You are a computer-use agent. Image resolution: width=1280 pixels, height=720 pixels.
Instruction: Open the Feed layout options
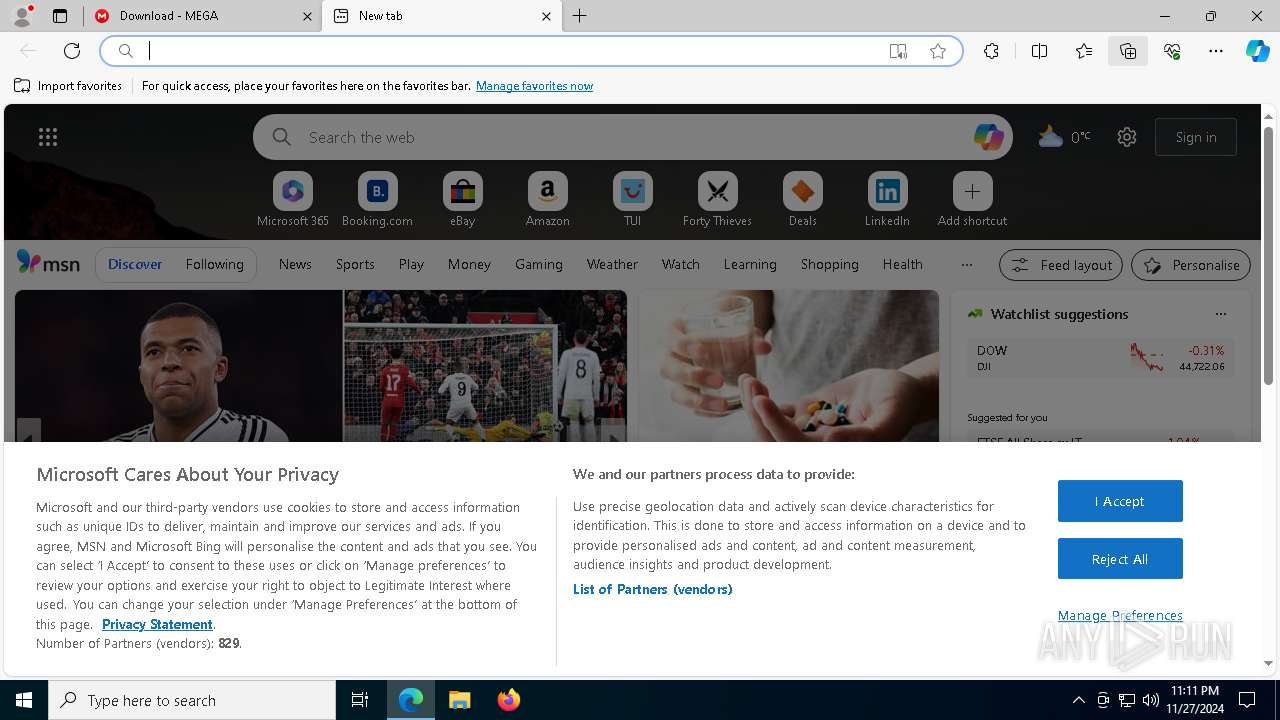pos(1061,265)
